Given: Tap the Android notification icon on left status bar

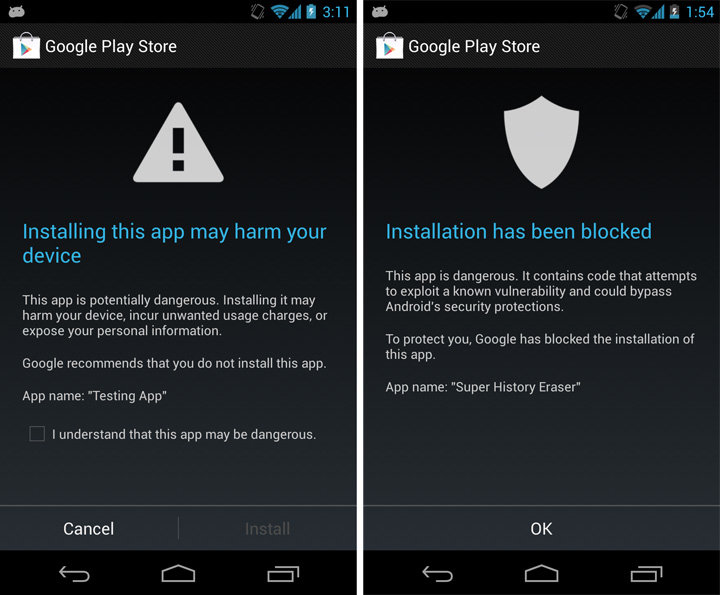Looking at the screenshot, I should pyautogui.click(x=17, y=11).
